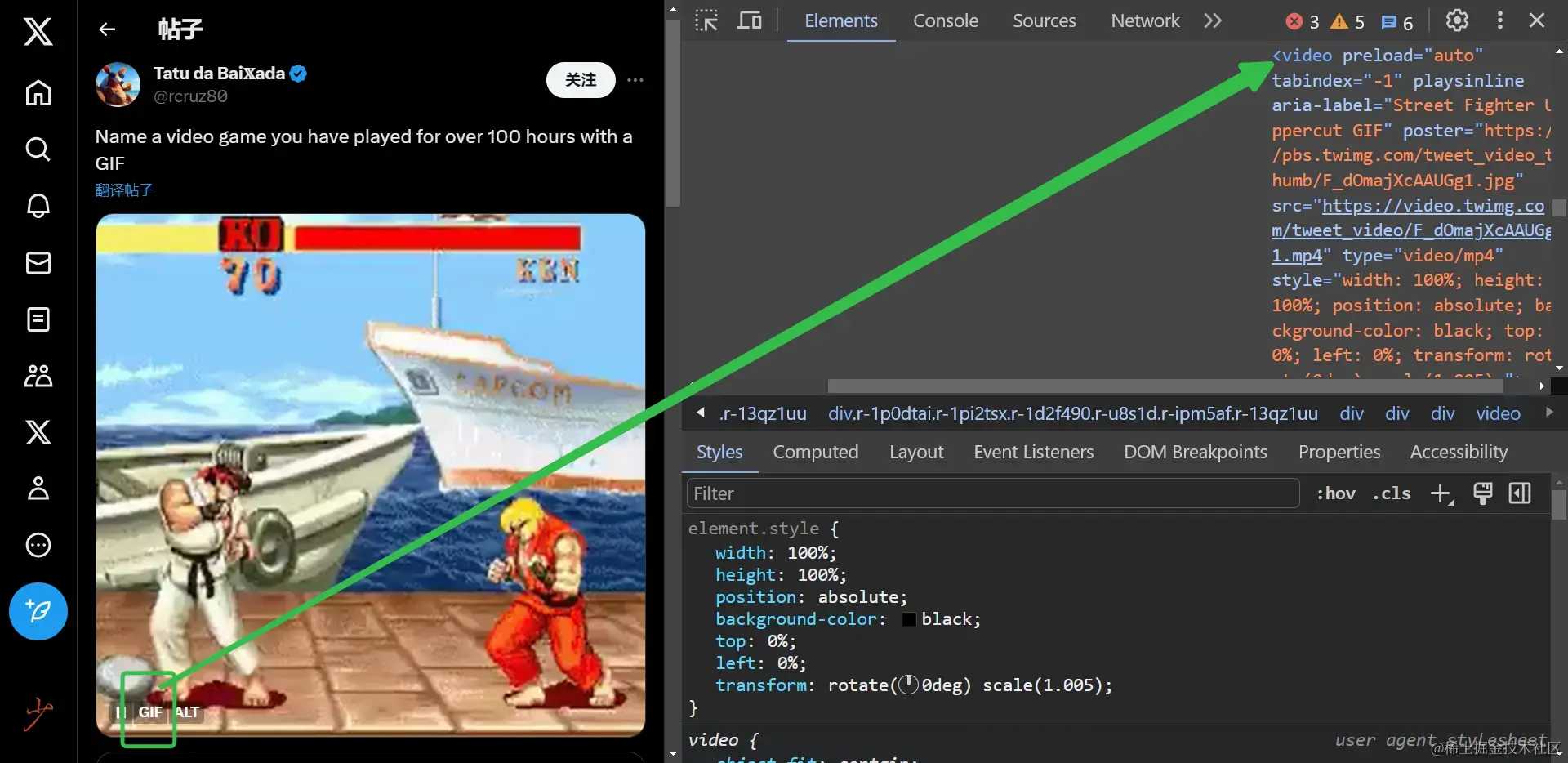Open the tweet more options ellipsis
The height and width of the screenshot is (763, 1568).
click(635, 80)
